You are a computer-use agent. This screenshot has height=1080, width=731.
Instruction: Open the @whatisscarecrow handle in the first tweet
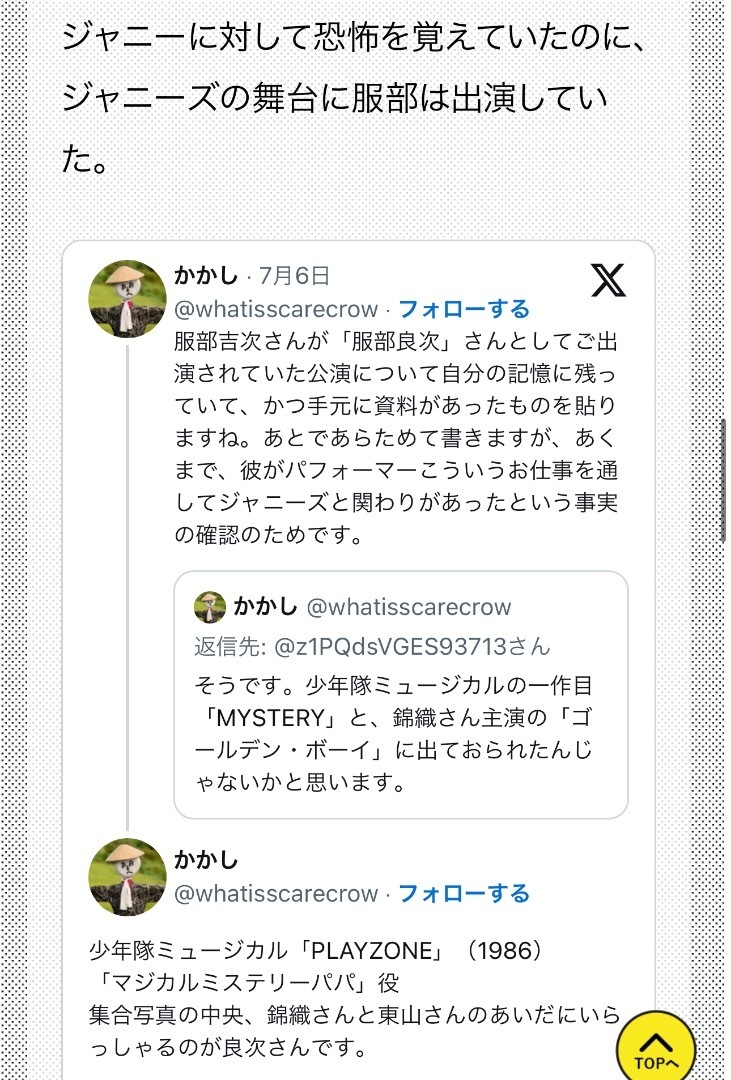[276, 309]
